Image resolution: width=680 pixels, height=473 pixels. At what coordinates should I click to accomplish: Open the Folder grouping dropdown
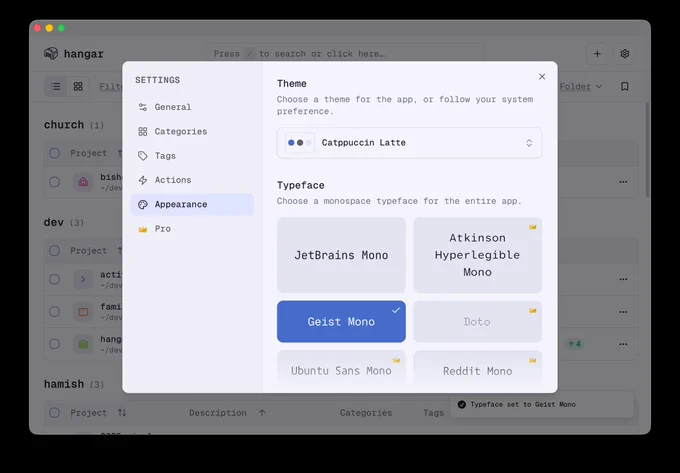(581, 86)
